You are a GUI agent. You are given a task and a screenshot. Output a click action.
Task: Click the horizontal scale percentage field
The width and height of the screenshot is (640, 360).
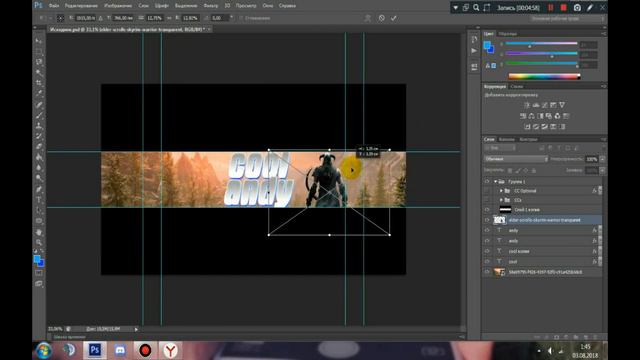pyautogui.click(x=155, y=18)
